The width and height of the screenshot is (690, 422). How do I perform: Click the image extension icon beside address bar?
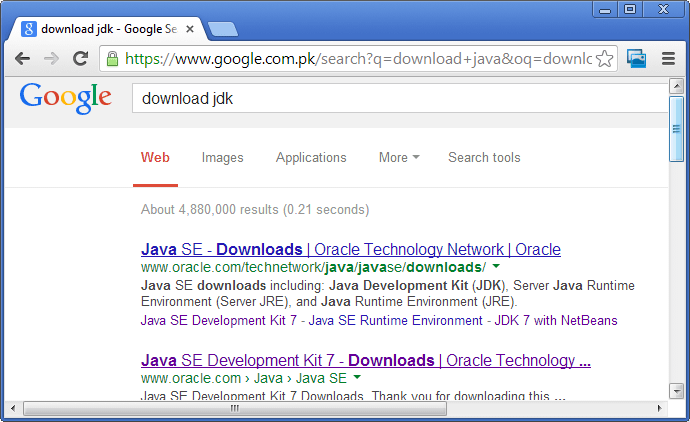[637, 59]
